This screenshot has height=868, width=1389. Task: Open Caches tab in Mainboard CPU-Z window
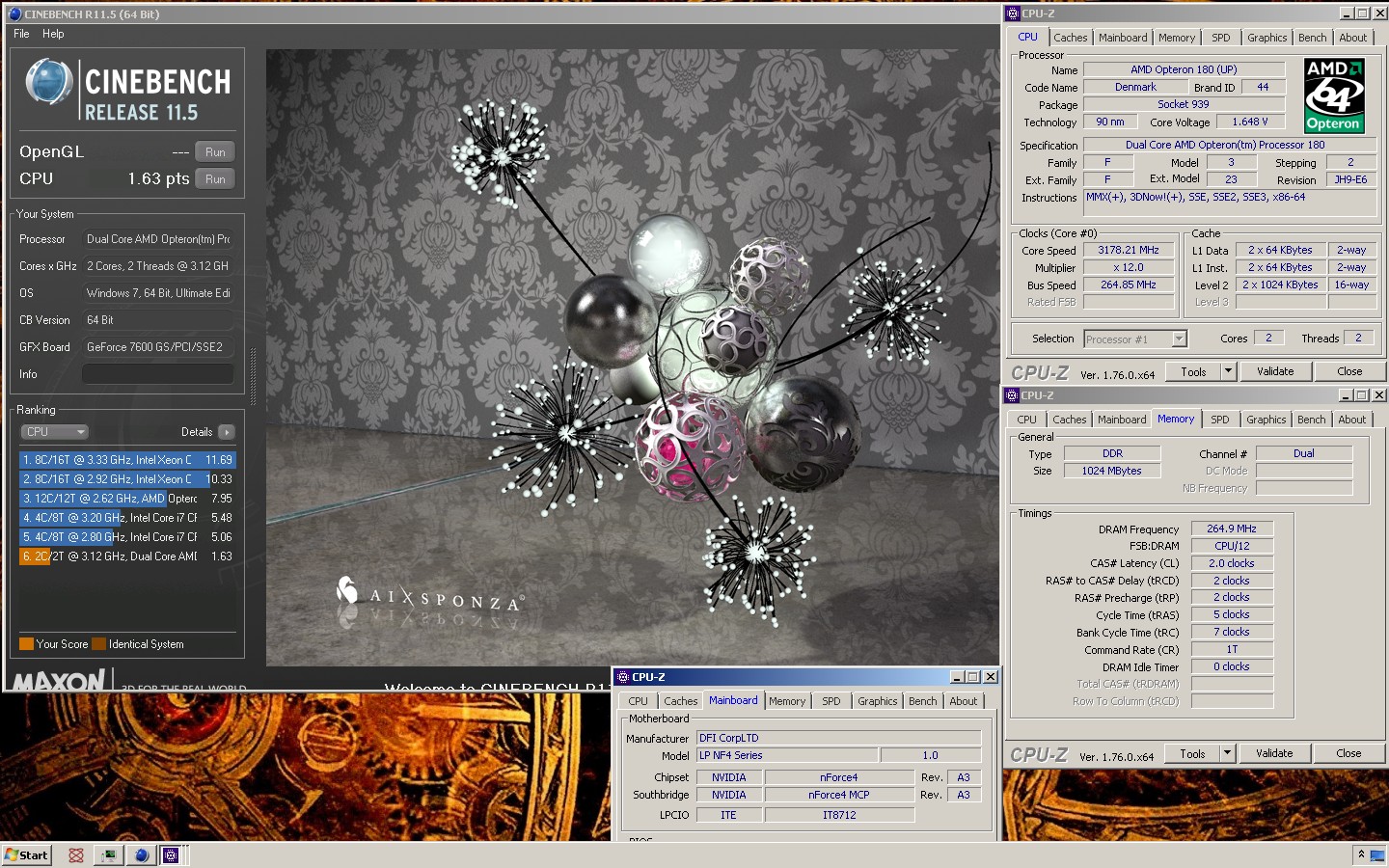tap(680, 701)
